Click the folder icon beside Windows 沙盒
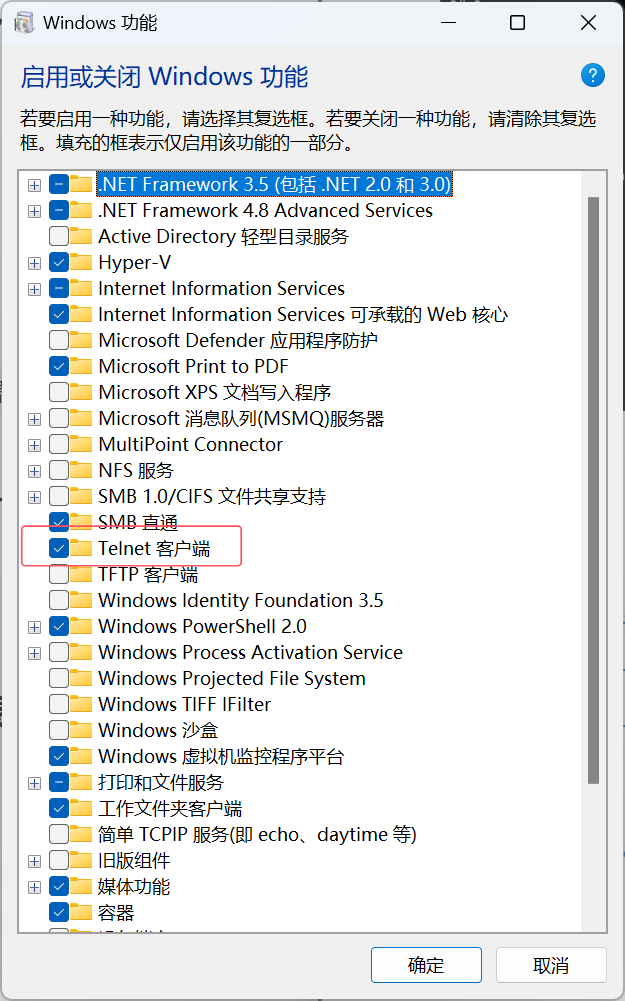625x1001 pixels. [82, 731]
